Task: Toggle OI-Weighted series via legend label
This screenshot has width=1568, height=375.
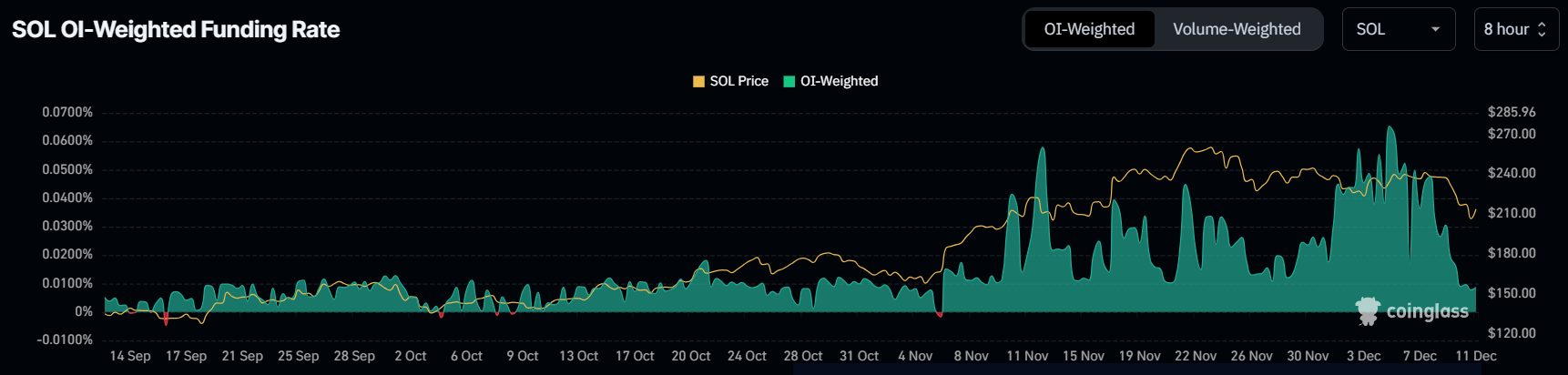Action: pyautogui.click(x=839, y=81)
